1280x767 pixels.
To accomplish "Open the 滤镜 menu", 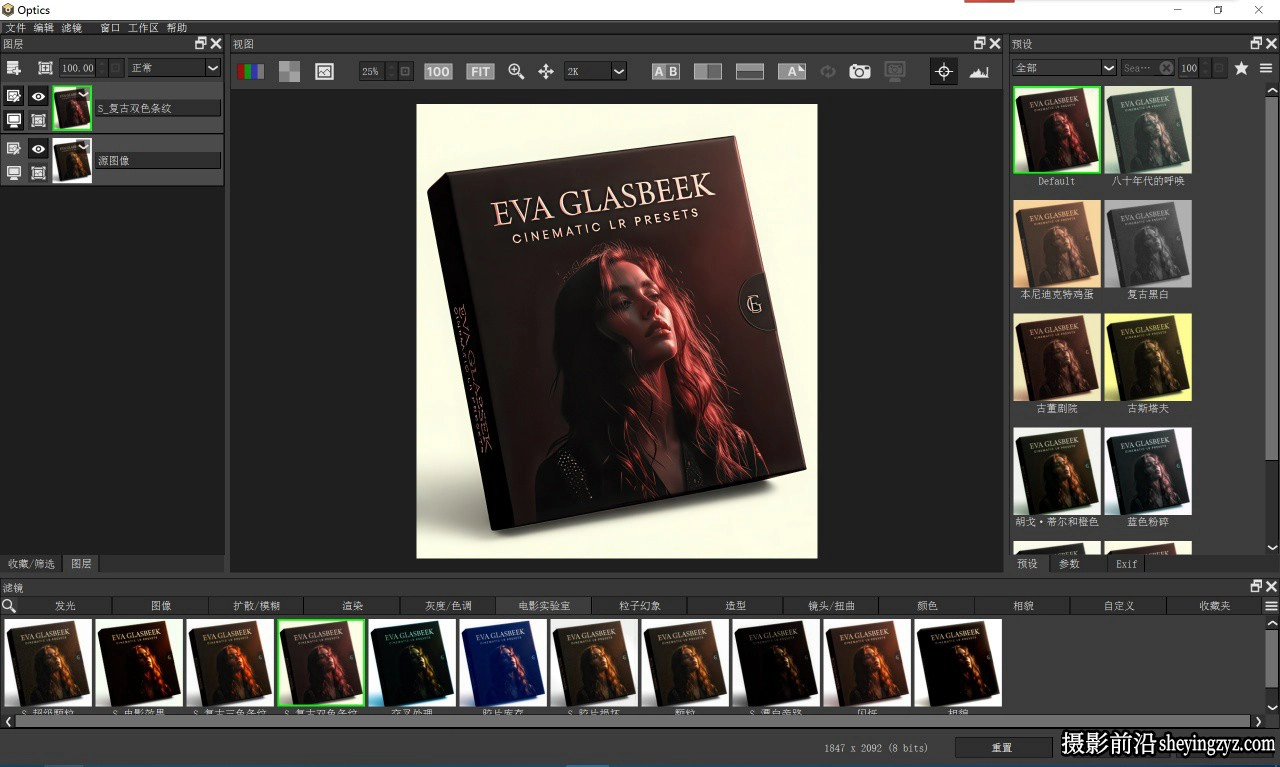I will tap(72, 28).
